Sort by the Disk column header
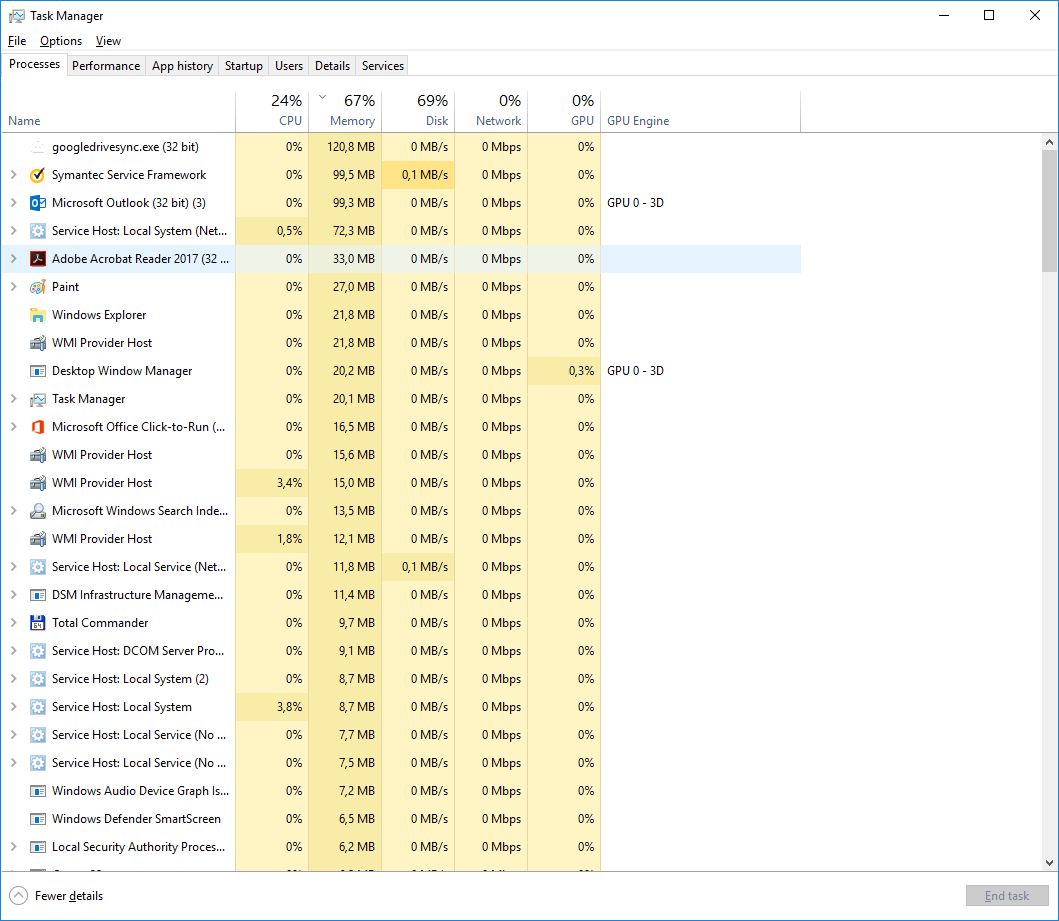 (418, 111)
